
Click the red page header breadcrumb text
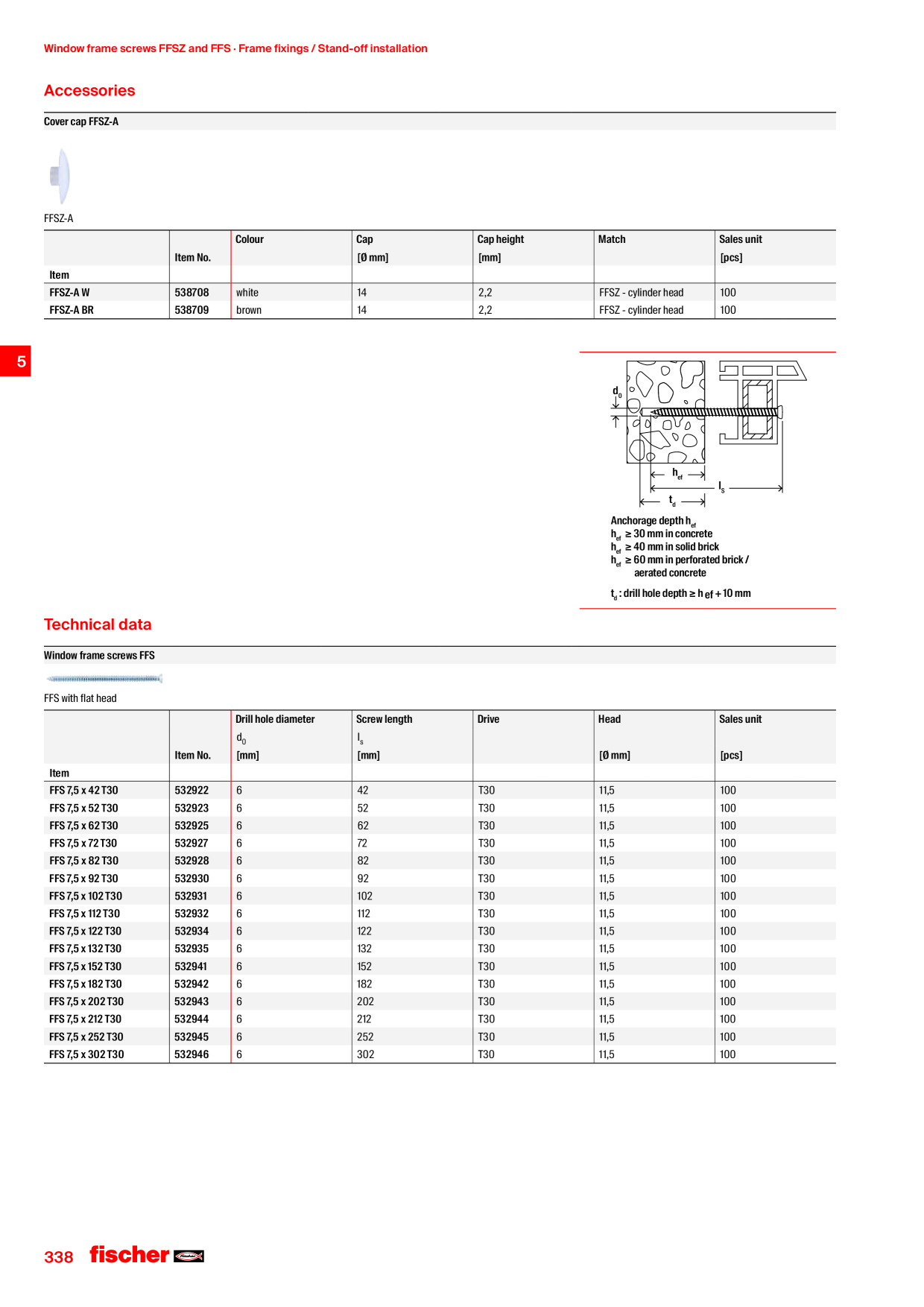[235, 48]
